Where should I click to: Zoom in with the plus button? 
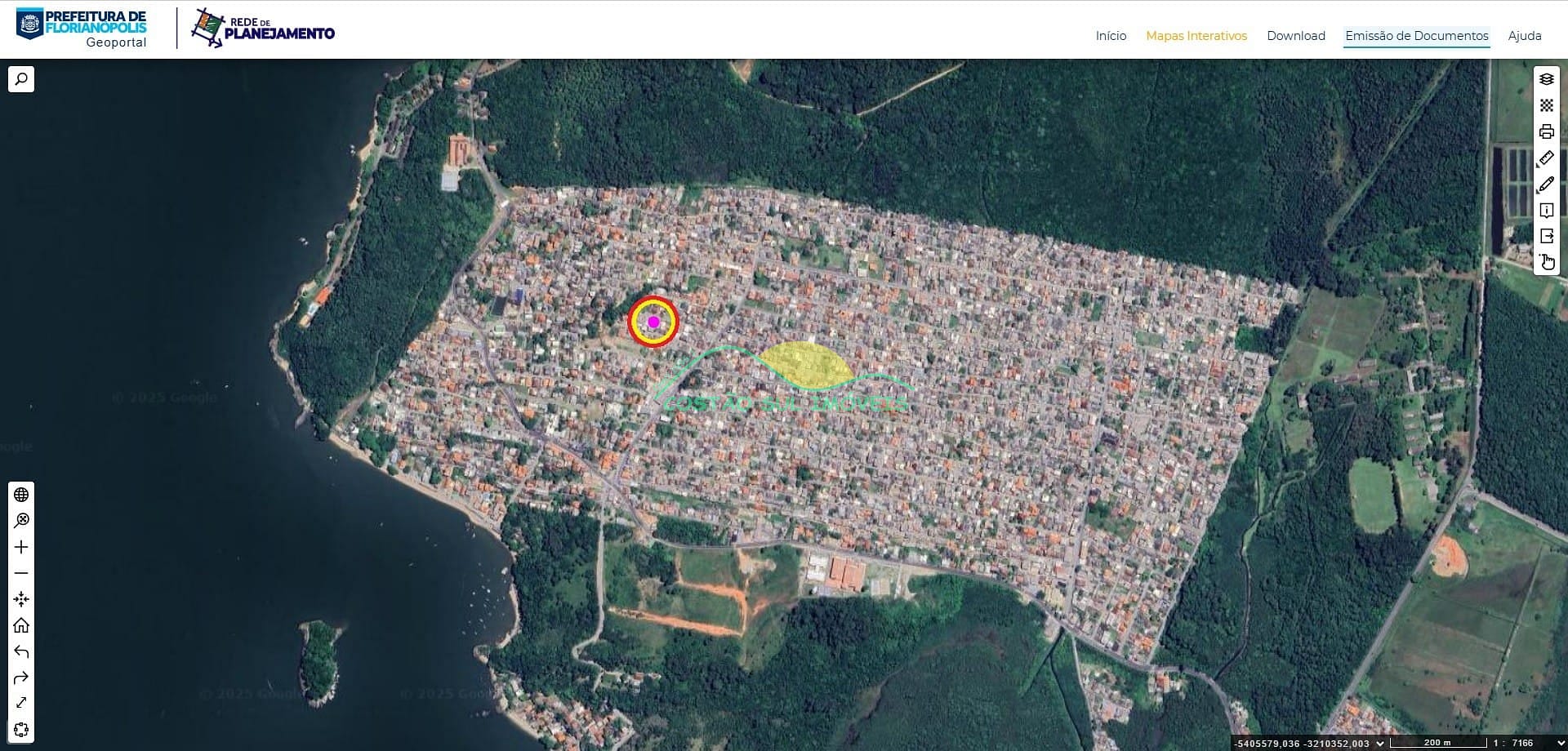pos(21,547)
